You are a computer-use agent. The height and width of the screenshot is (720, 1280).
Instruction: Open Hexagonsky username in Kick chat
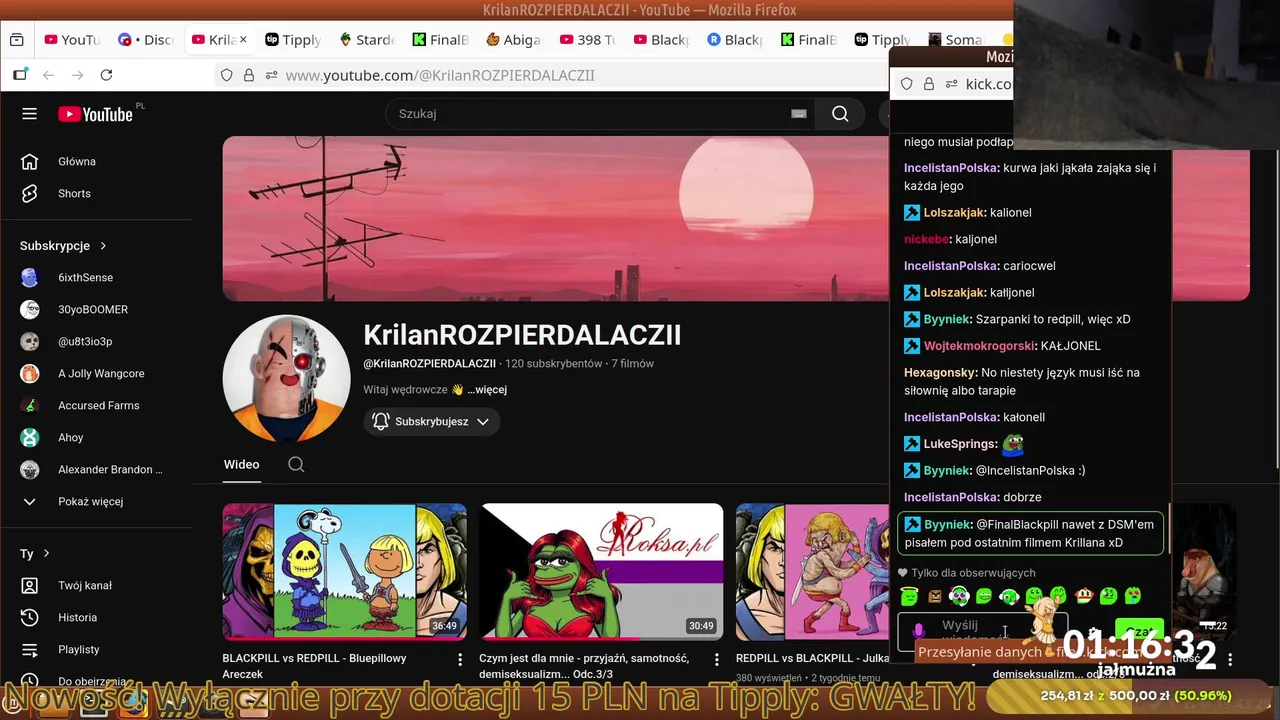click(x=940, y=372)
